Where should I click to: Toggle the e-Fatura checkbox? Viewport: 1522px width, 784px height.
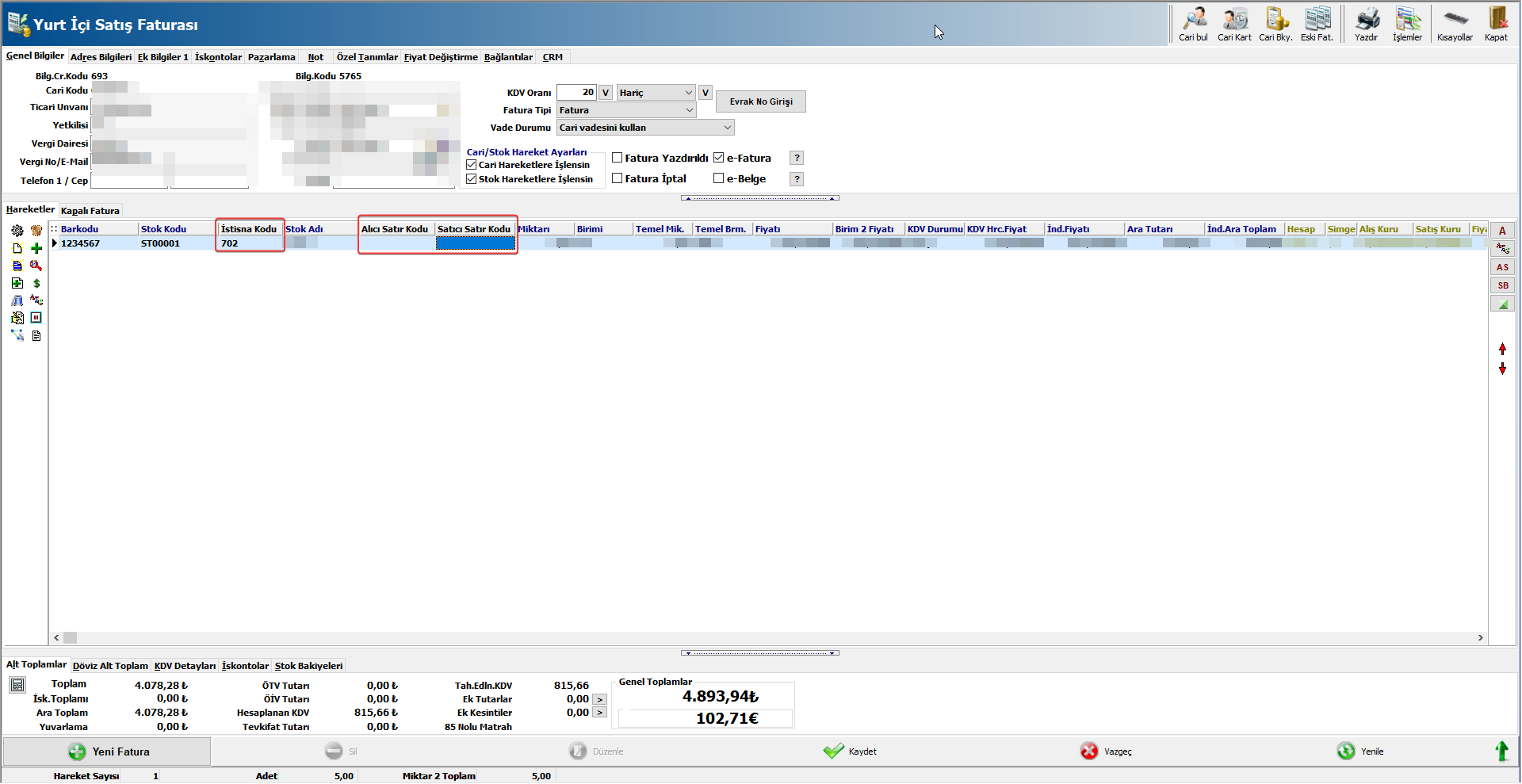[x=719, y=158]
